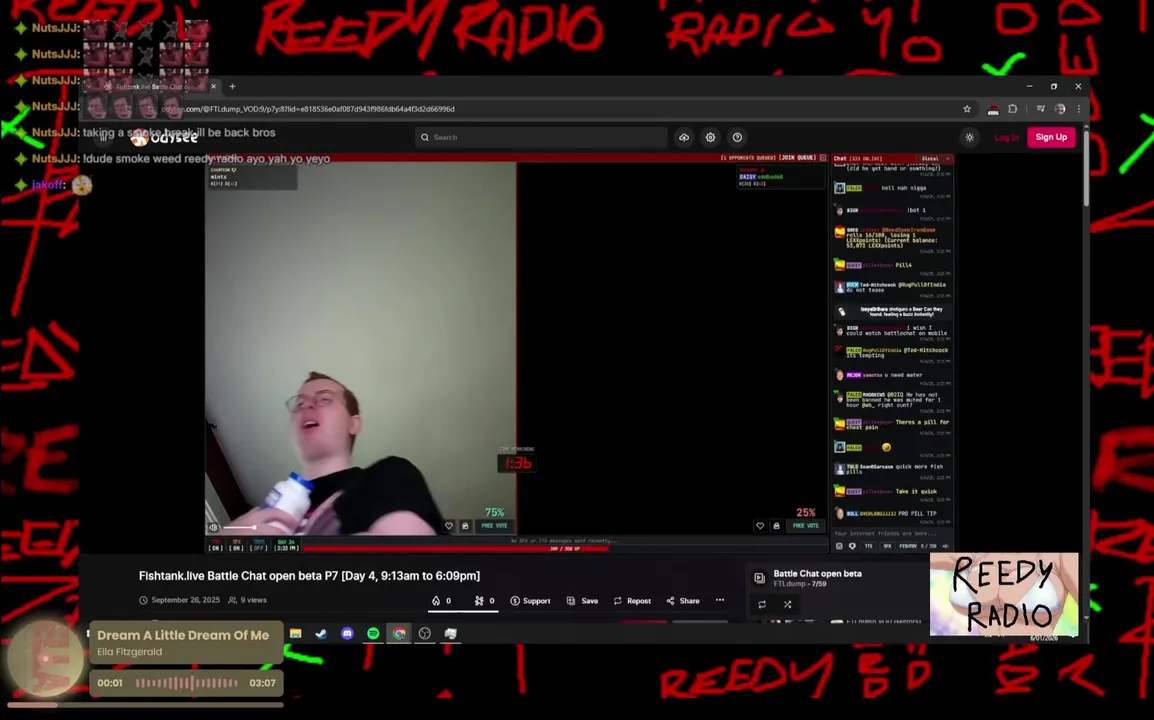Open the Odysee help question-mark icon
This screenshot has width=1154, height=720.
tap(737, 138)
